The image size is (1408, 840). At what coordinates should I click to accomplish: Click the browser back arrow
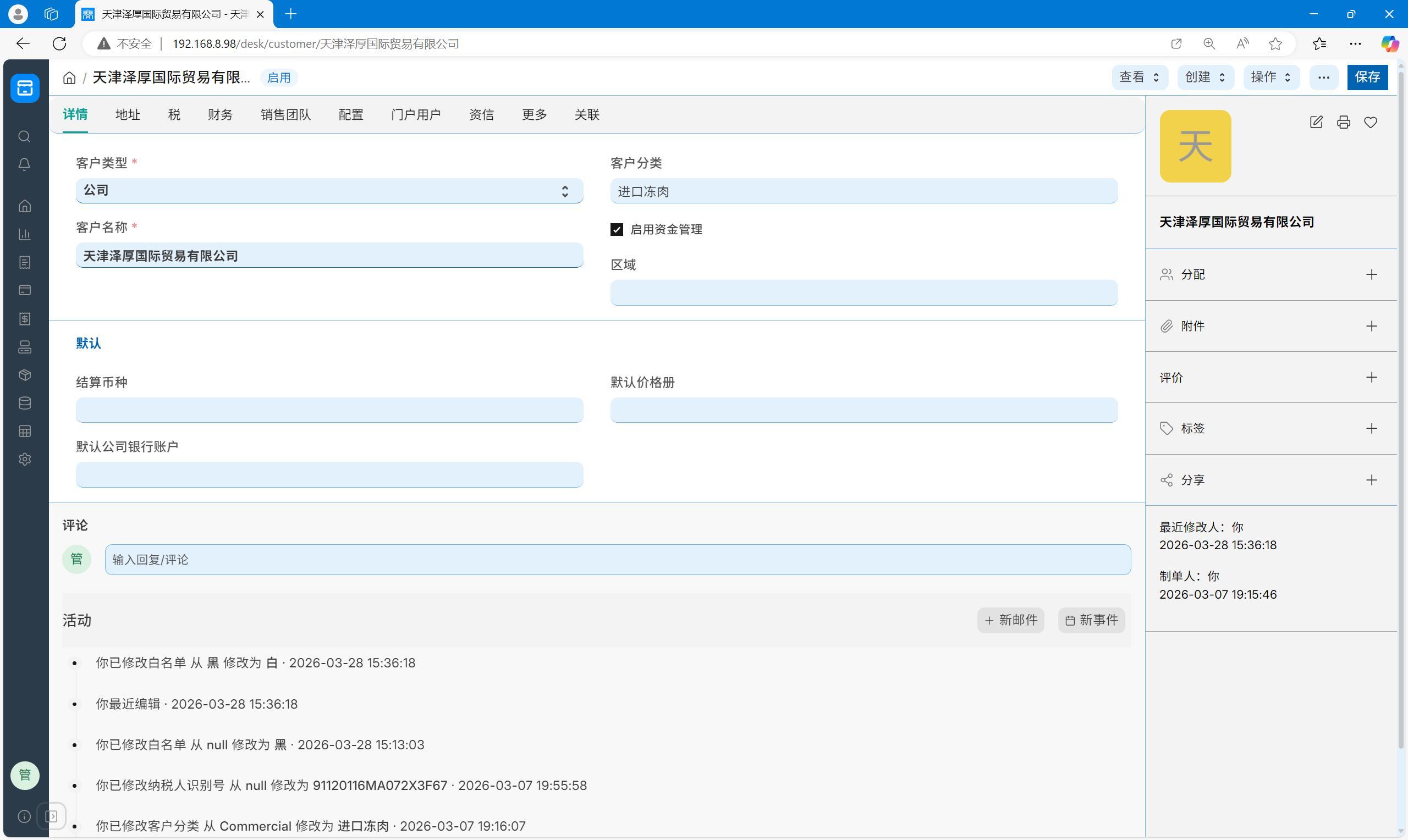click(23, 43)
